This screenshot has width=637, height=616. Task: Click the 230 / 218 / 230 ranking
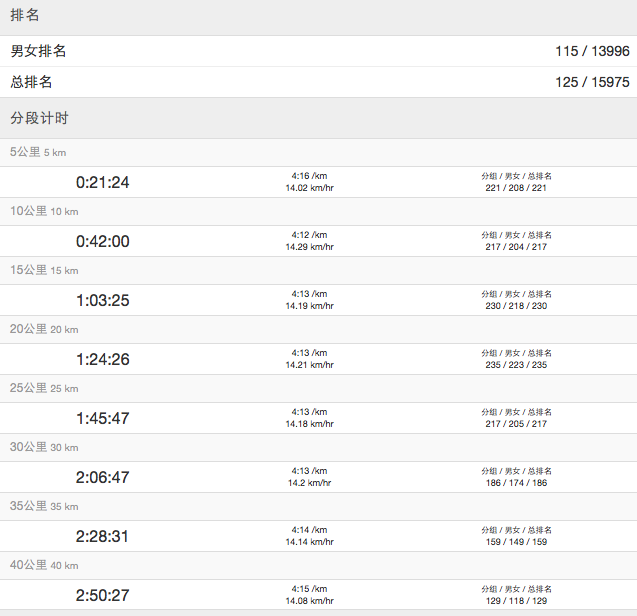516,306
